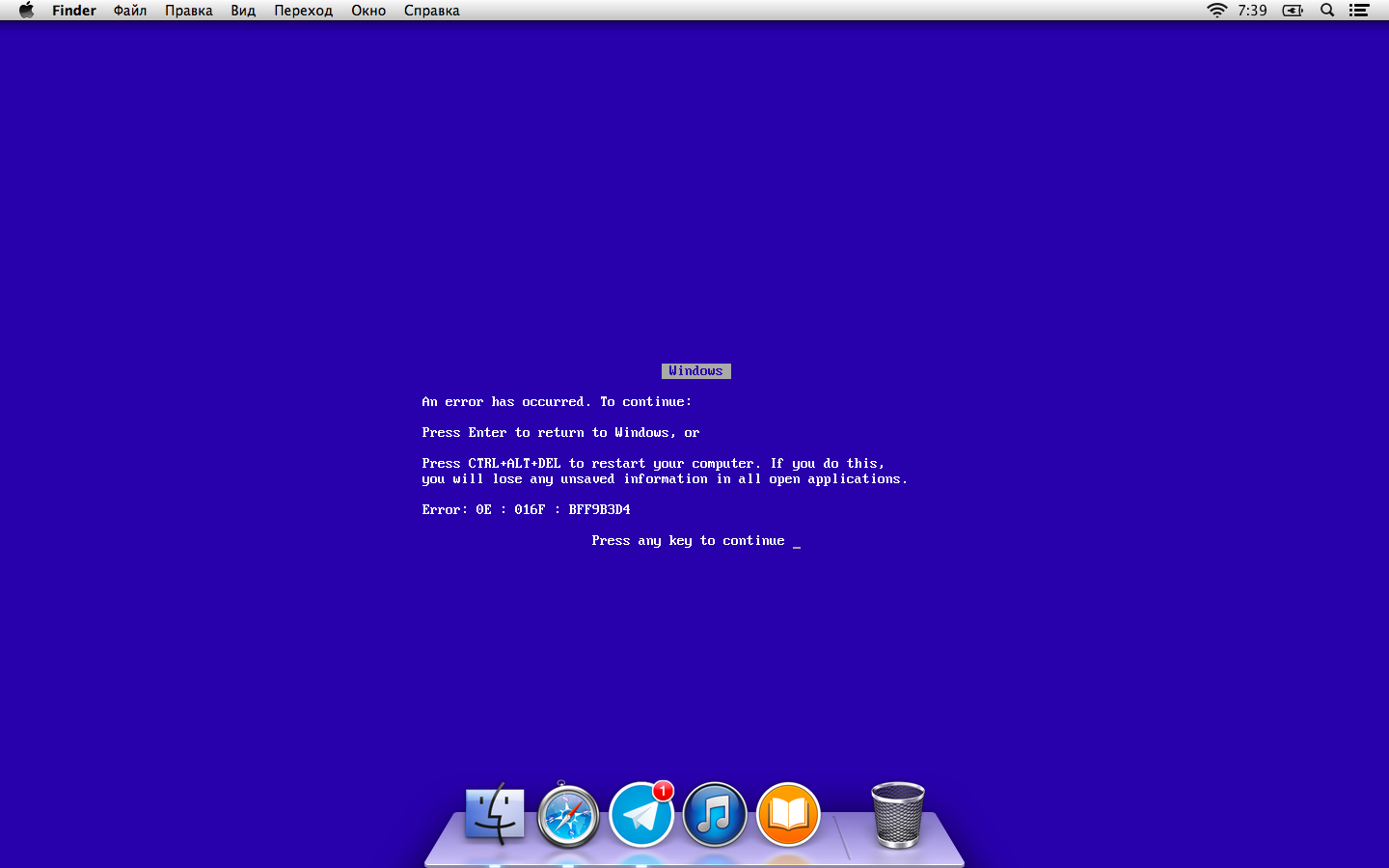Click the highlighted Windows title label

(696, 371)
